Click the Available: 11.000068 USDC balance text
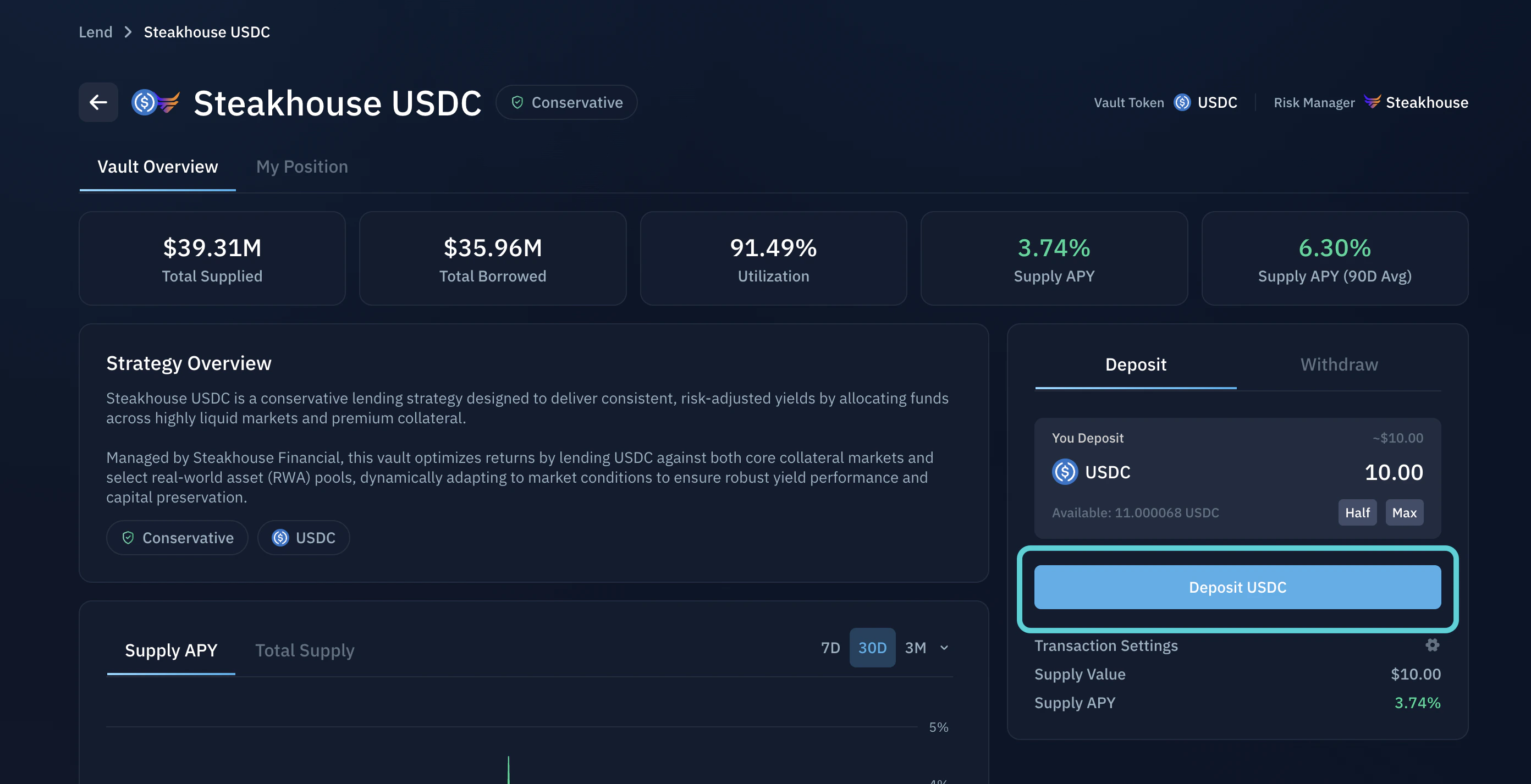The image size is (1531, 784). (x=1135, y=512)
